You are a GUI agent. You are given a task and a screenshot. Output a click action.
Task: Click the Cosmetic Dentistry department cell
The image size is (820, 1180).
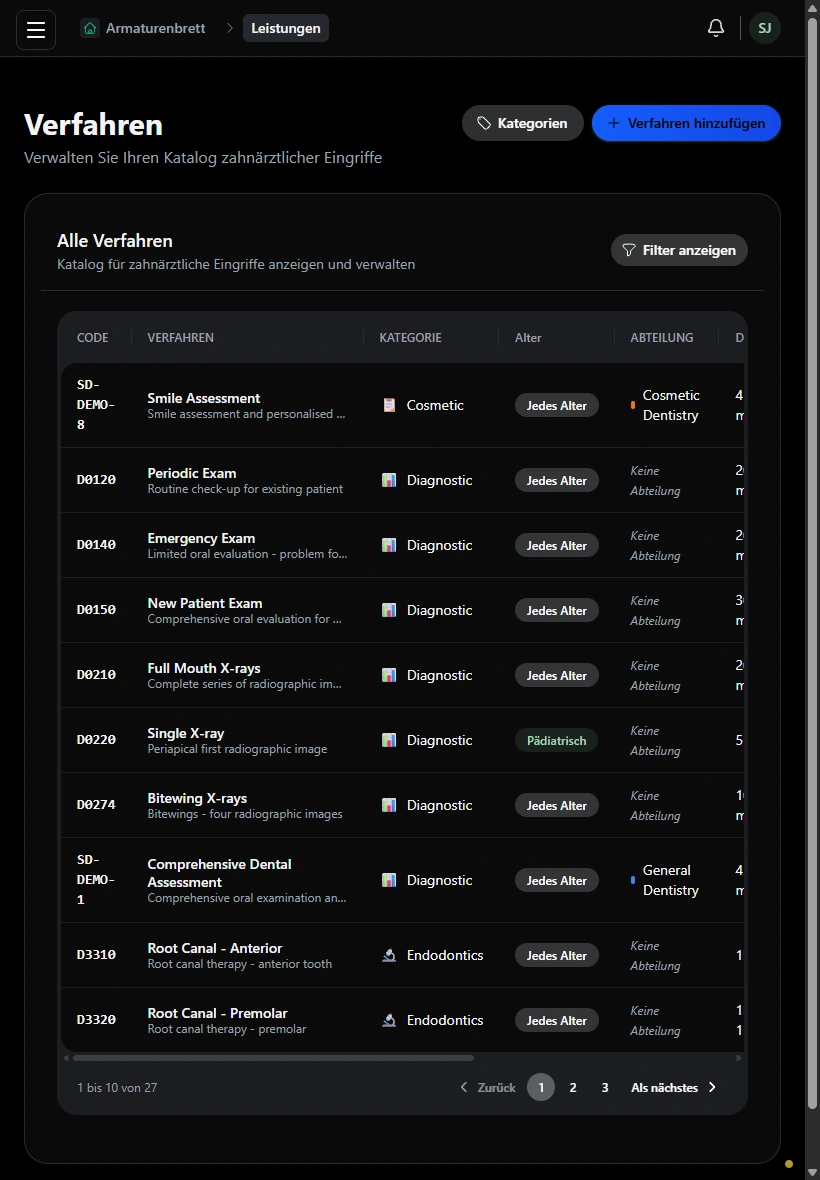(665, 405)
